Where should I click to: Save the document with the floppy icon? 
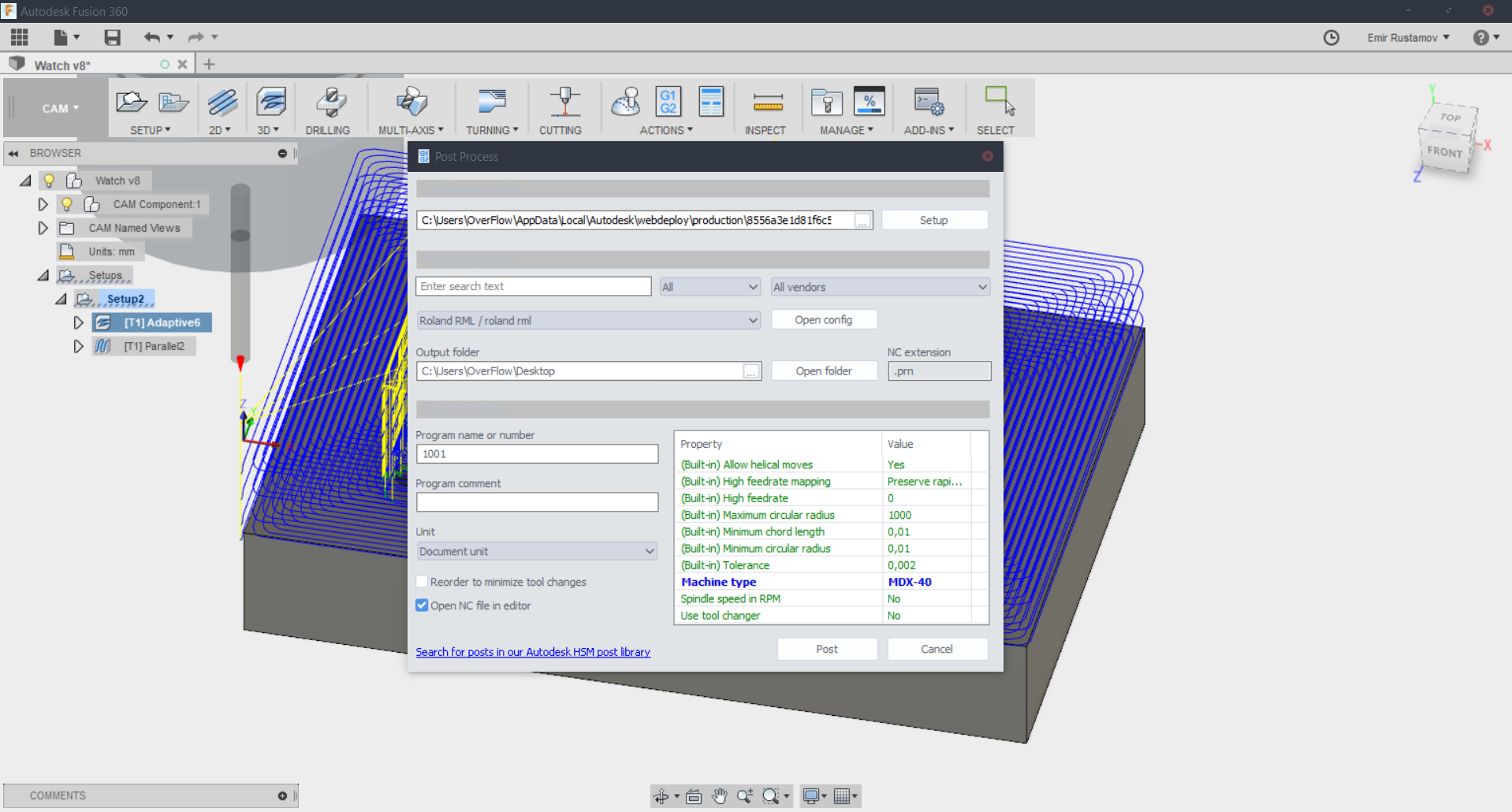tap(112, 37)
